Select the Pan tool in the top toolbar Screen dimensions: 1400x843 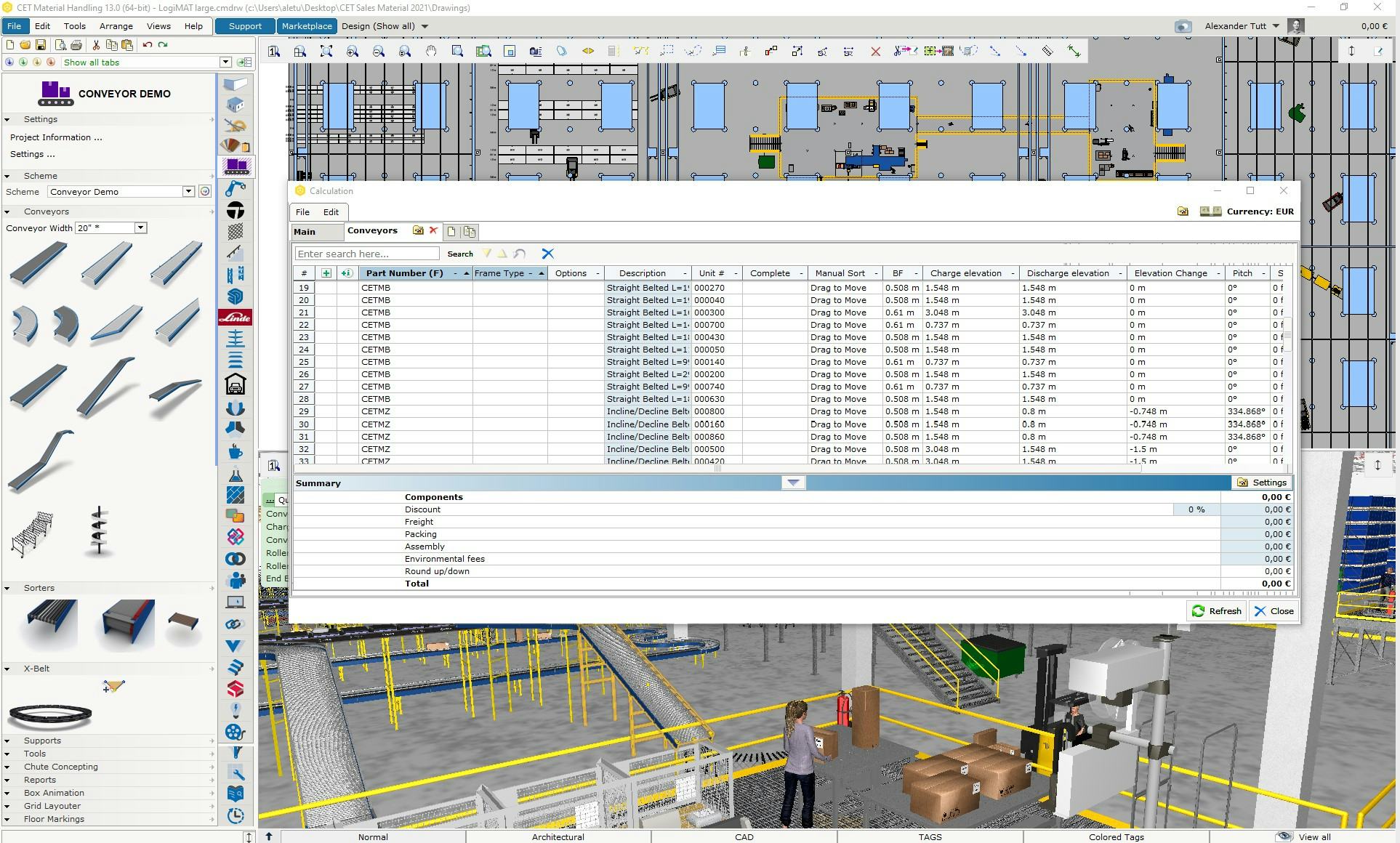point(431,52)
